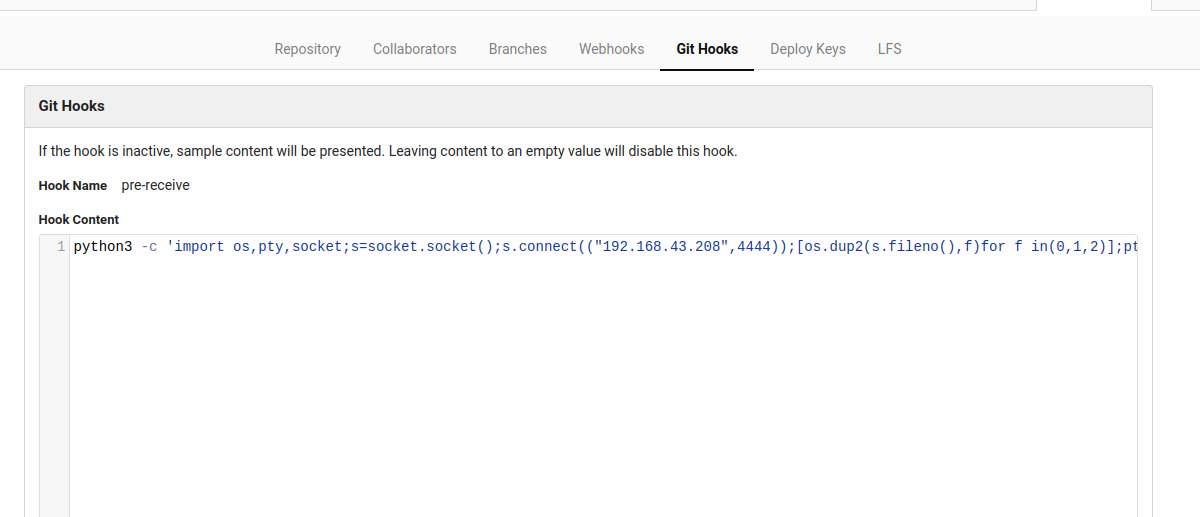Go to the Branches tab
This screenshot has width=1200, height=517.
tap(517, 49)
